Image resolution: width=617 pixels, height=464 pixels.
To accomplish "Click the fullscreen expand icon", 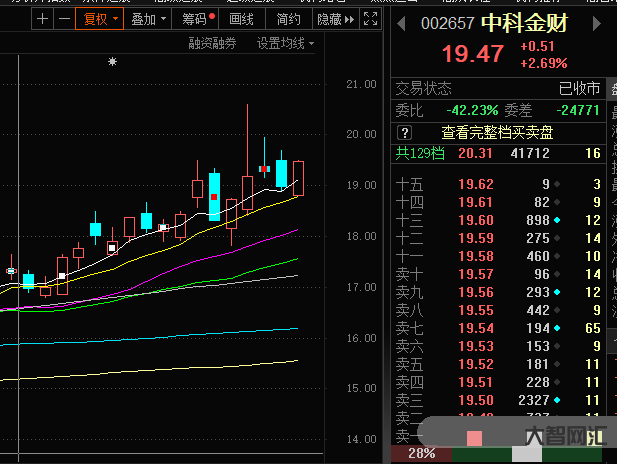I will [369, 19].
